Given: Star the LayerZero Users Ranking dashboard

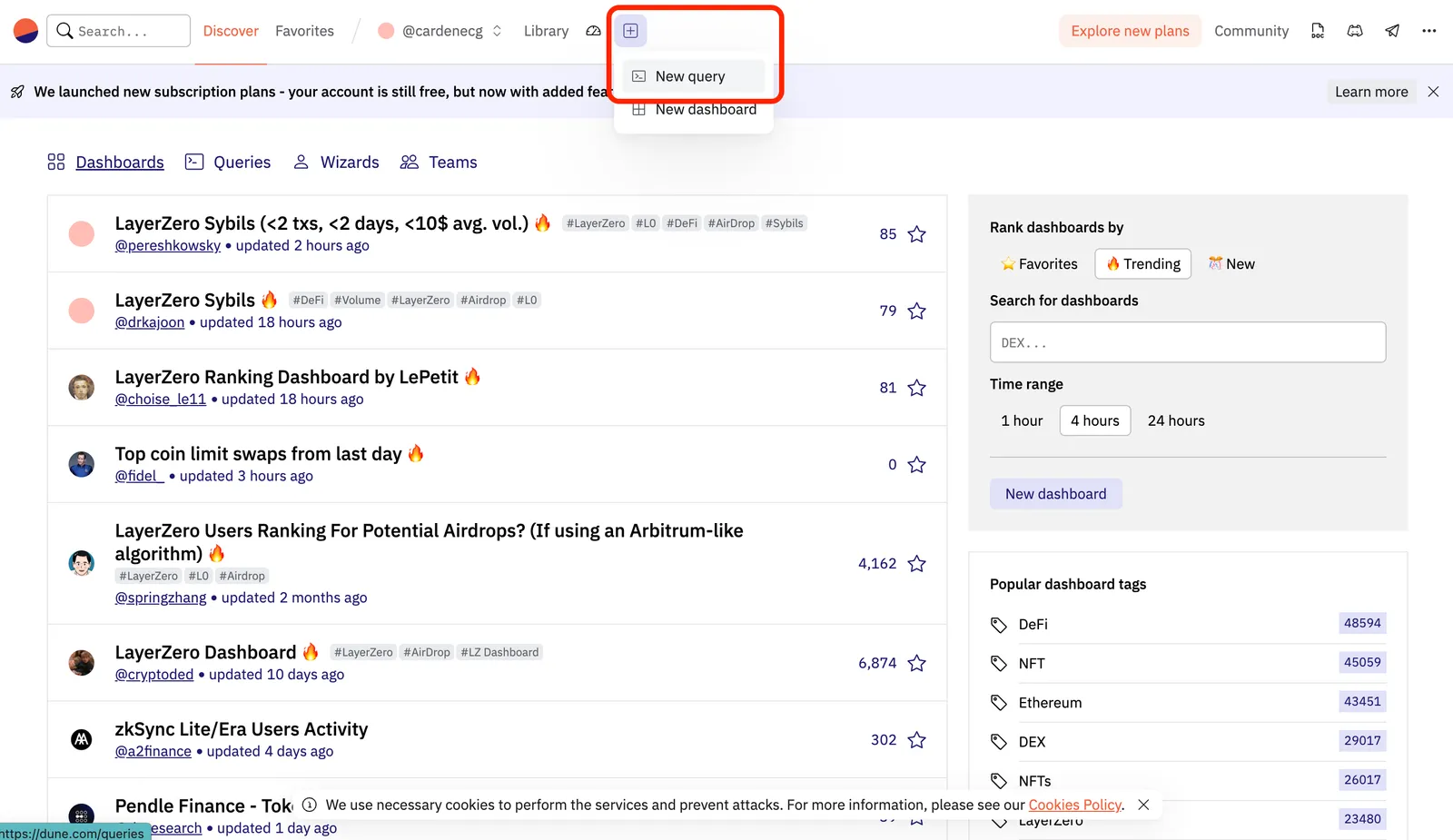Looking at the screenshot, I should (917, 564).
